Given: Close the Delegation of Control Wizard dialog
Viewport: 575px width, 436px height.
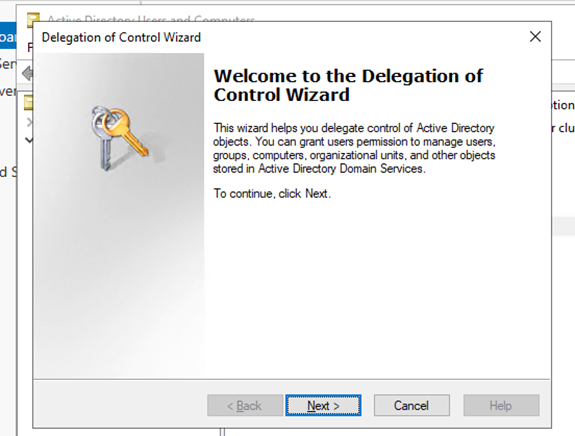Looking at the screenshot, I should 535,37.
